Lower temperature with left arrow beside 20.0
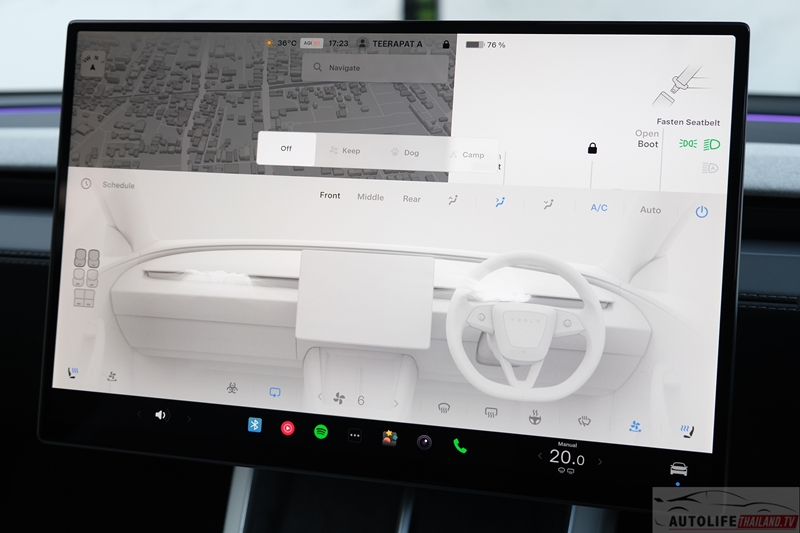 (x=541, y=457)
